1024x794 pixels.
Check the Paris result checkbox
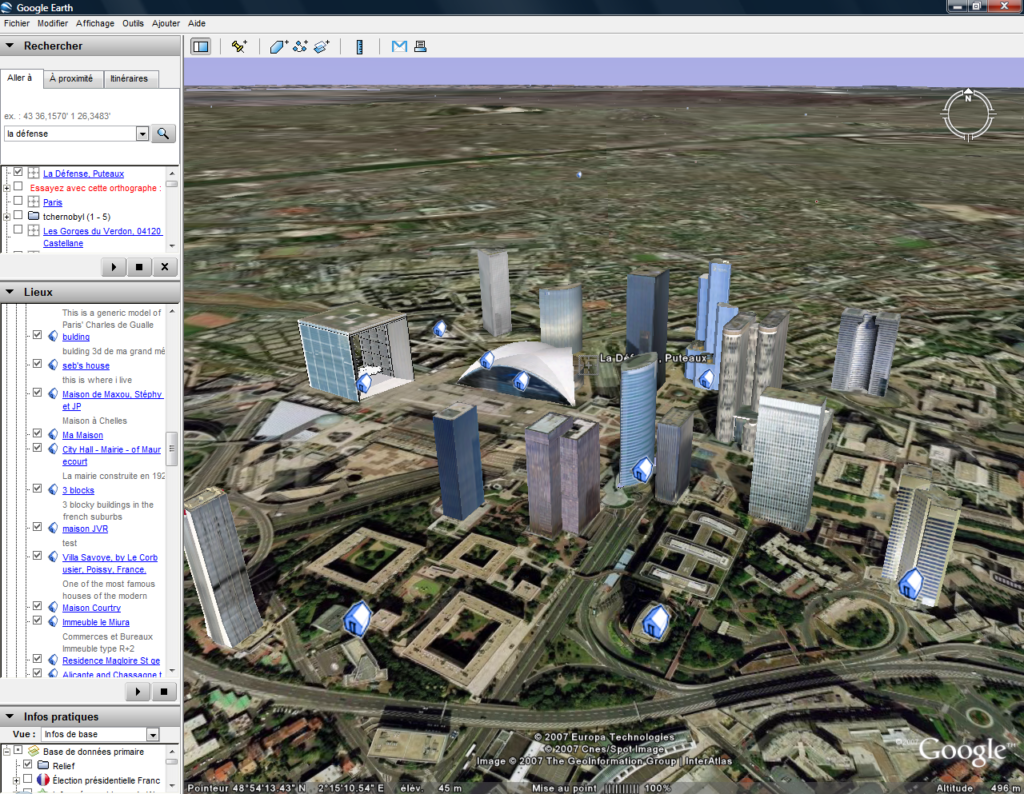coord(18,200)
